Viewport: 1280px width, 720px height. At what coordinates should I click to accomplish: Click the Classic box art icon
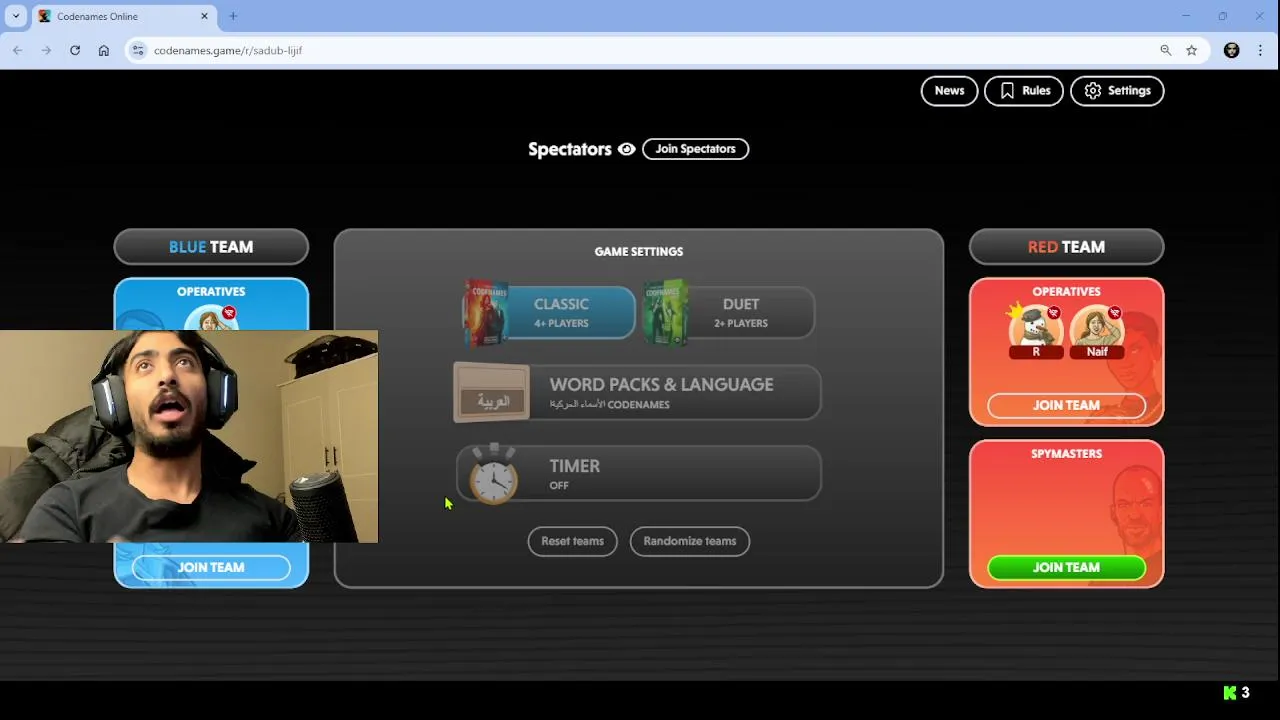[x=484, y=313]
